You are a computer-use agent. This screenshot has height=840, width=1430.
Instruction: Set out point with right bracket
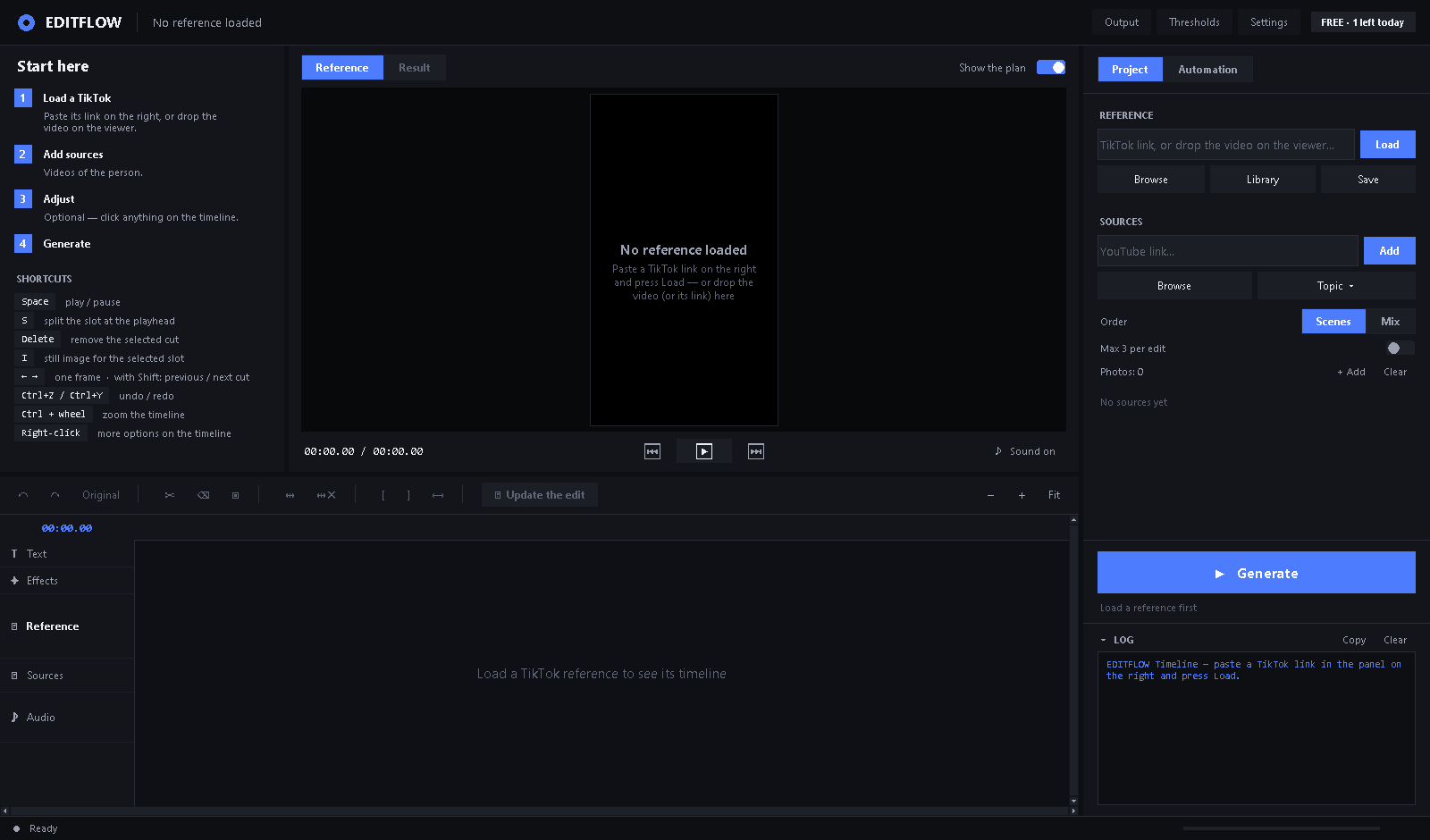pos(408,495)
